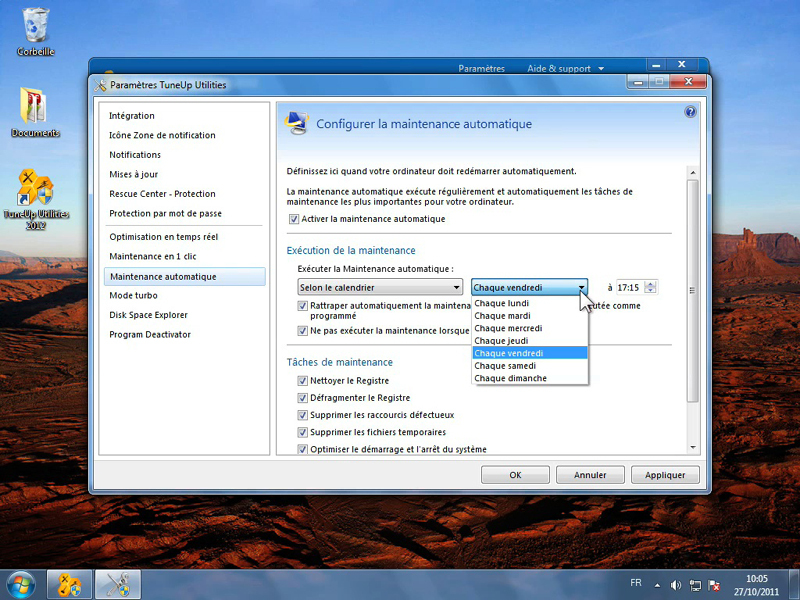
Task: Open Paramètres in the background window
Action: [x=481, y=68]
